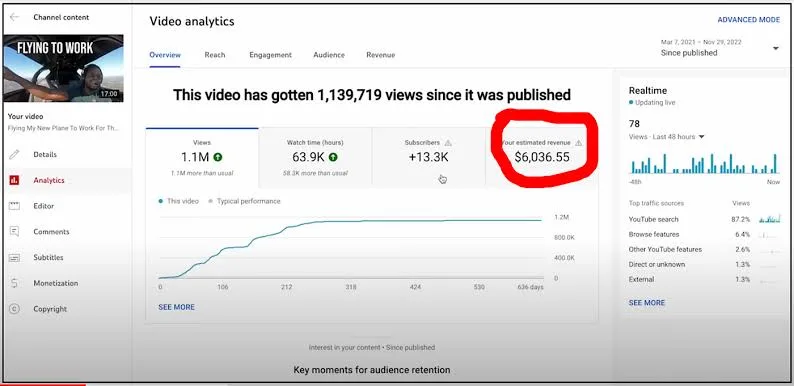This screenshot has height=386, width=794.
Task: Switch to ADVANCED MODE
Action: tap(748, 20)
